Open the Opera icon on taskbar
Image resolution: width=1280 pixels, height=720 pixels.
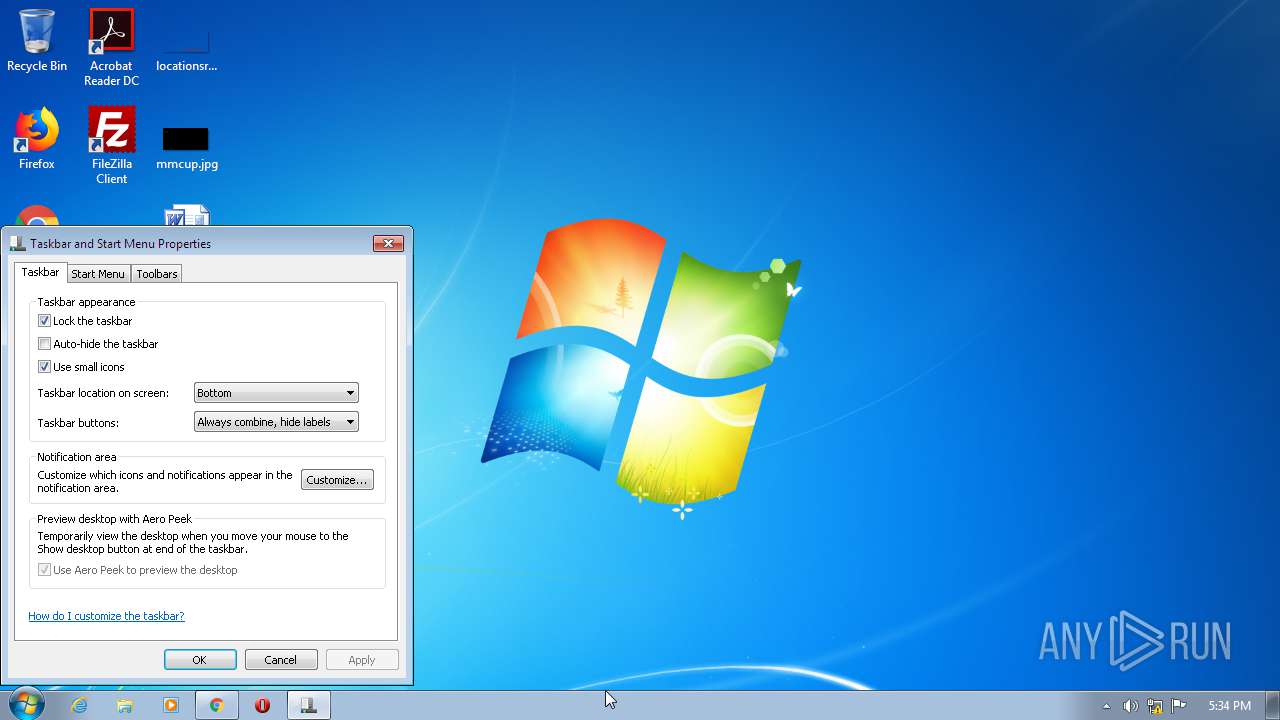point(263,705)
